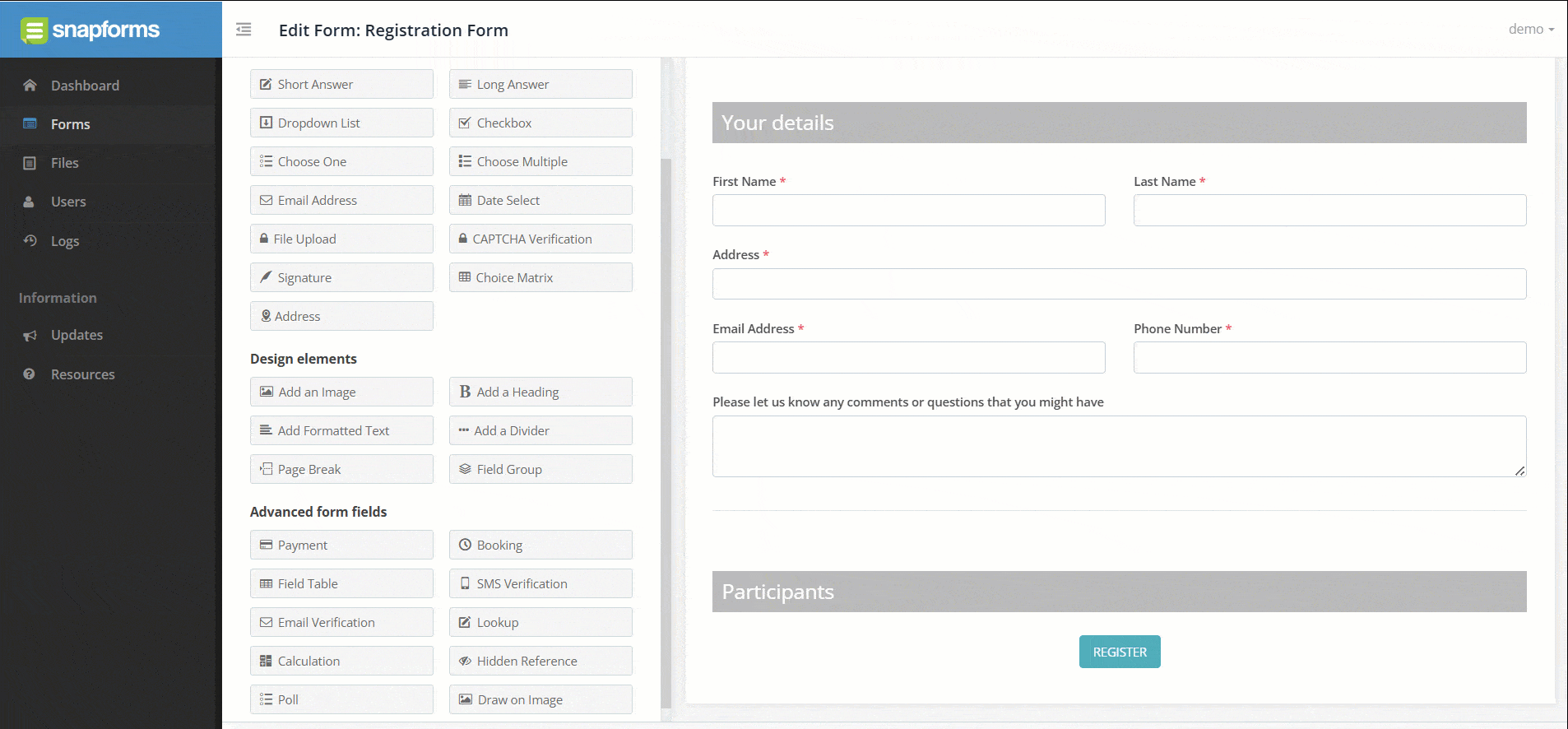
Task: Click the Email Address envelope icon
Action: pyautogui.click(x=266, y=200)
